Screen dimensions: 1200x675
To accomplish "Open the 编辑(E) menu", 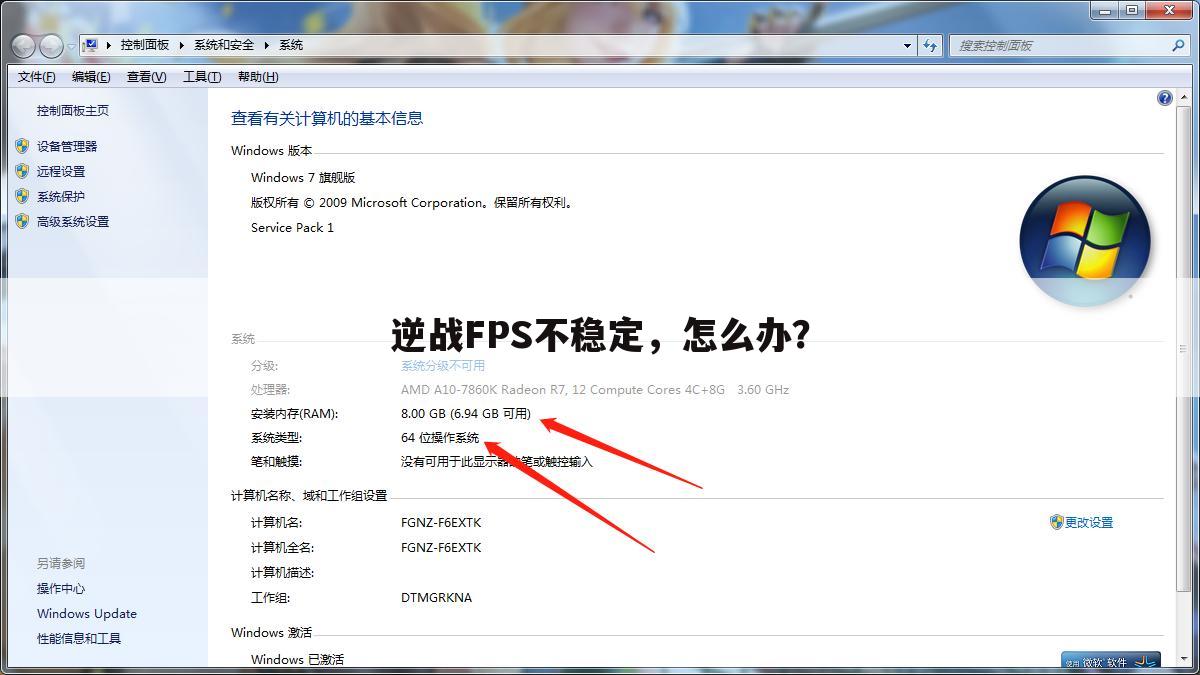I will coord(91,77).
